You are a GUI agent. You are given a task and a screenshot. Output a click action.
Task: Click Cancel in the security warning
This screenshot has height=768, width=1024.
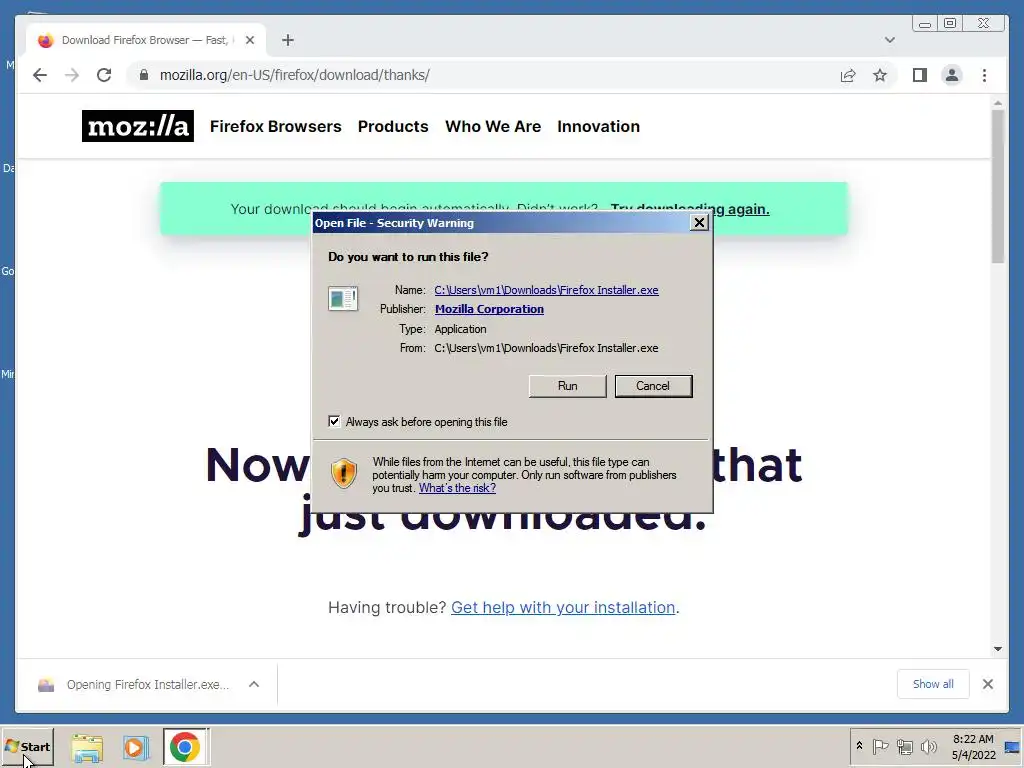point(653,386)
